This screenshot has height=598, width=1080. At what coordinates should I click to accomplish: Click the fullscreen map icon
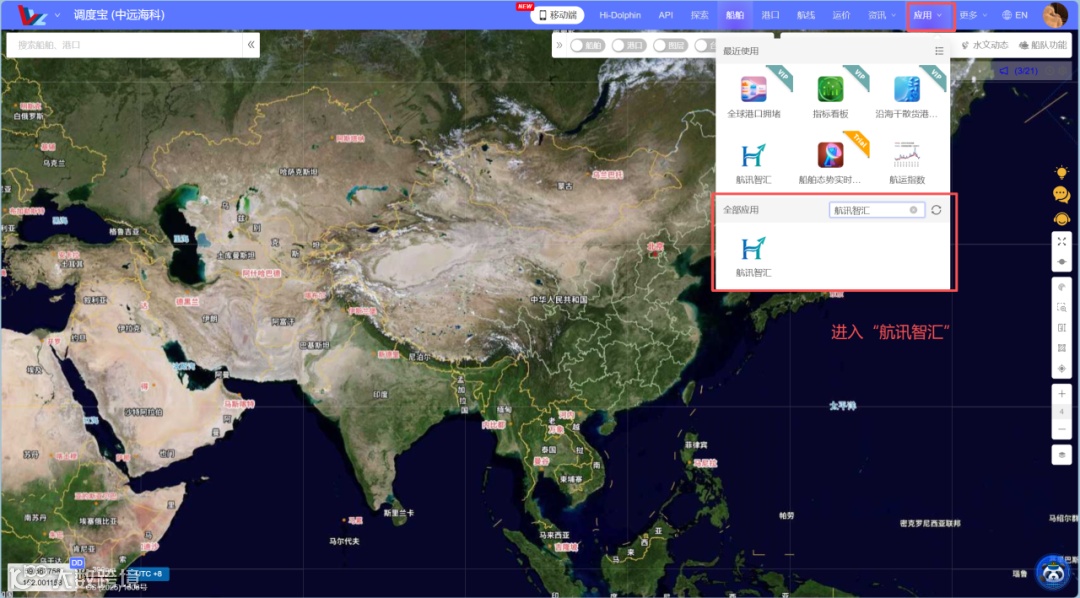[x=1061, y=242]
